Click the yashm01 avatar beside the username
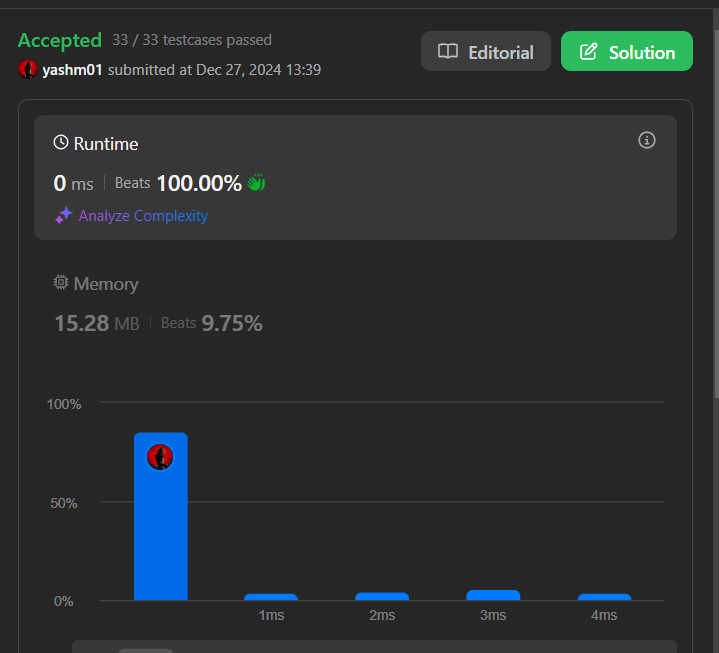 28,69
